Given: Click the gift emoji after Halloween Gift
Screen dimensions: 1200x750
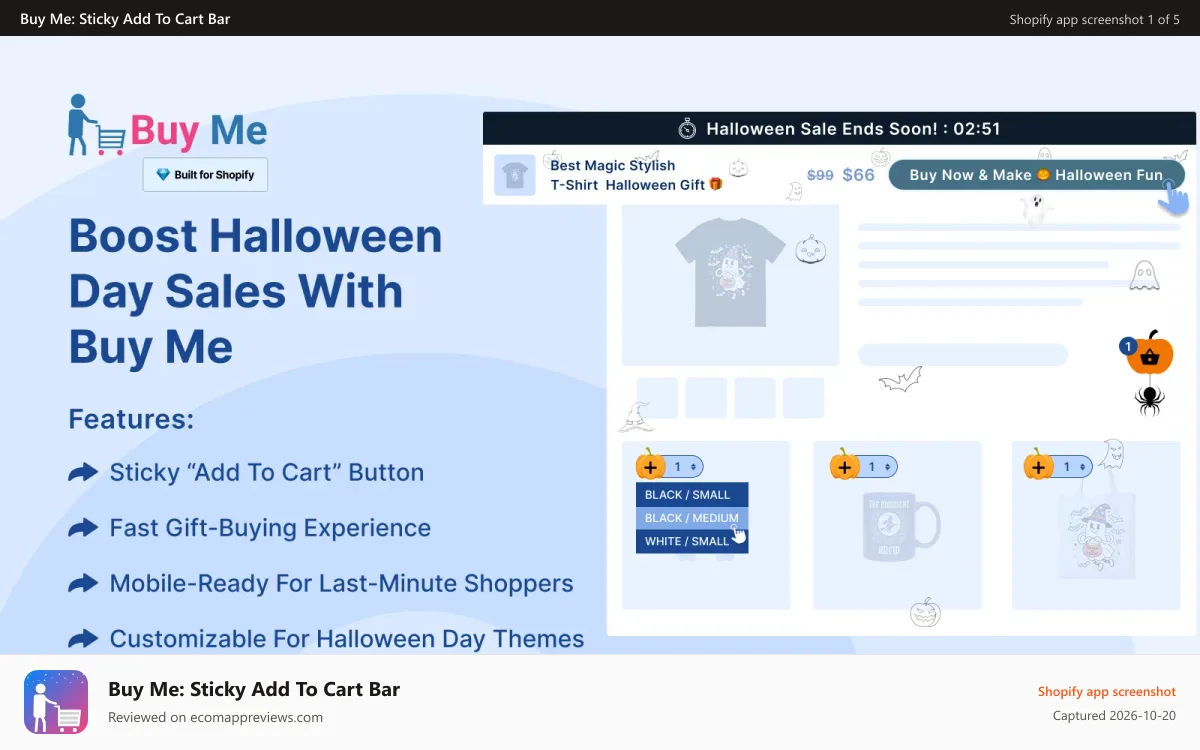Looking at the screenshot, I should tap(716, 184).
